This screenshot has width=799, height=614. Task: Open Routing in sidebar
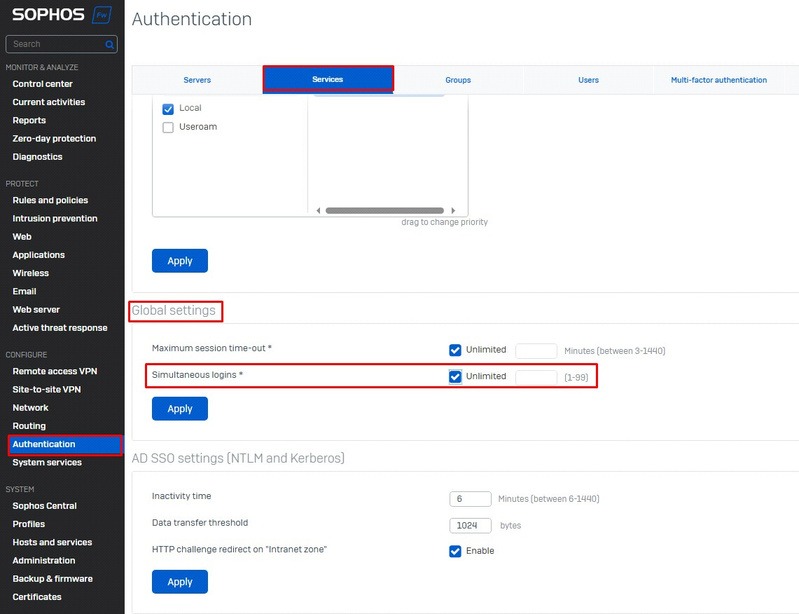(29, 426)
